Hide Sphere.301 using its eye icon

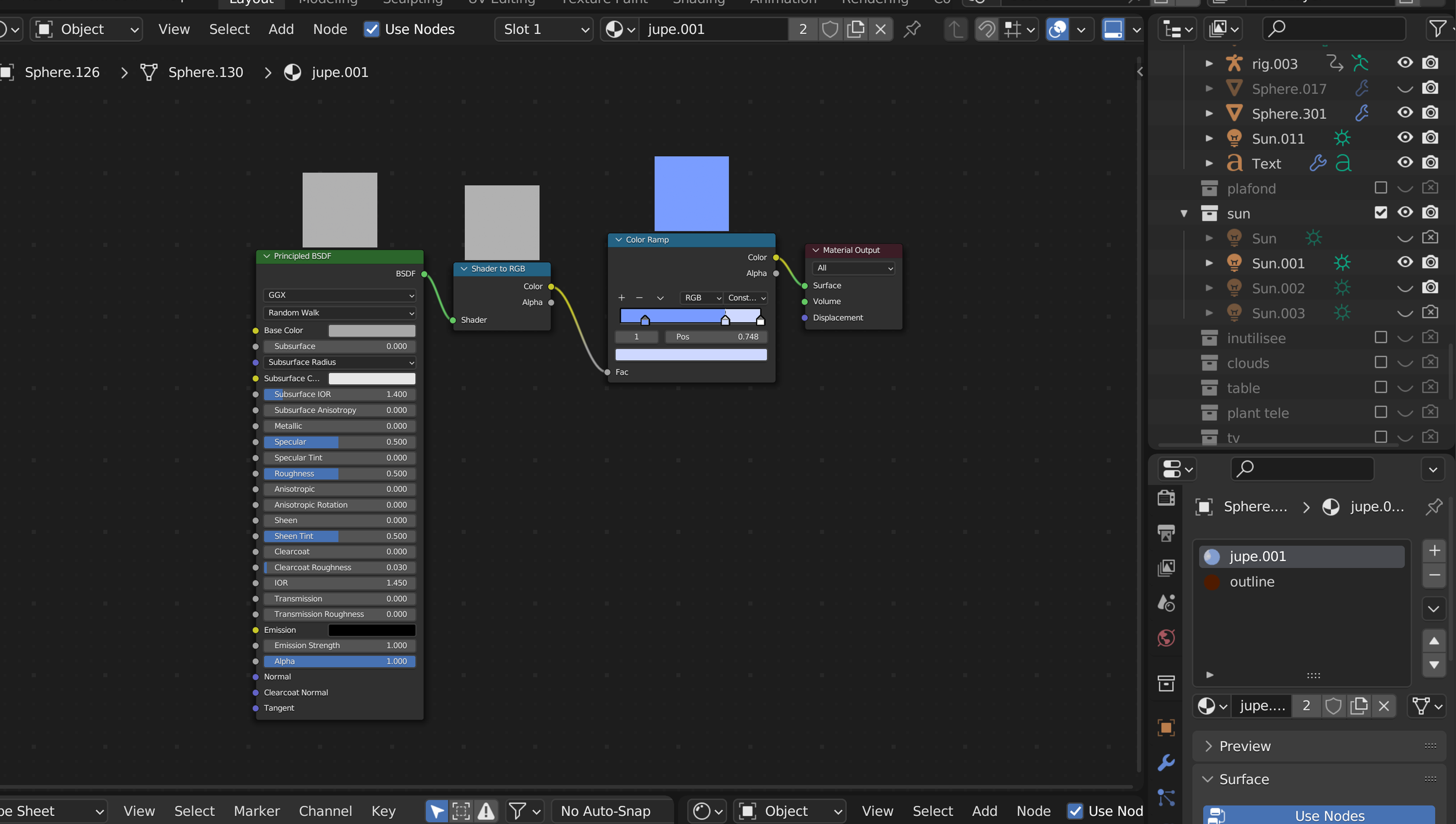(x=1405, y=113)
